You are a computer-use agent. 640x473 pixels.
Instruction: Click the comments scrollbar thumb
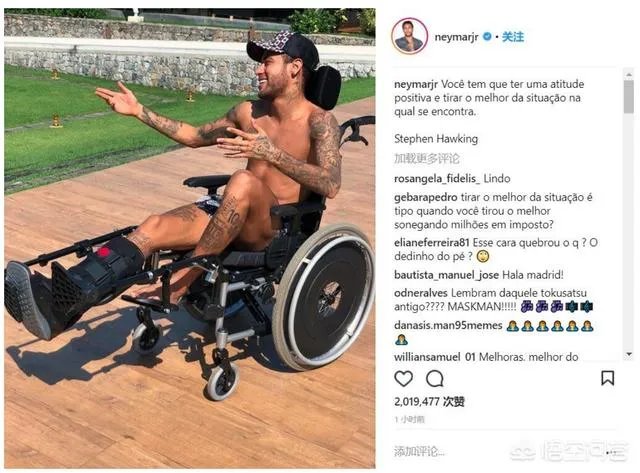[629, 96]
